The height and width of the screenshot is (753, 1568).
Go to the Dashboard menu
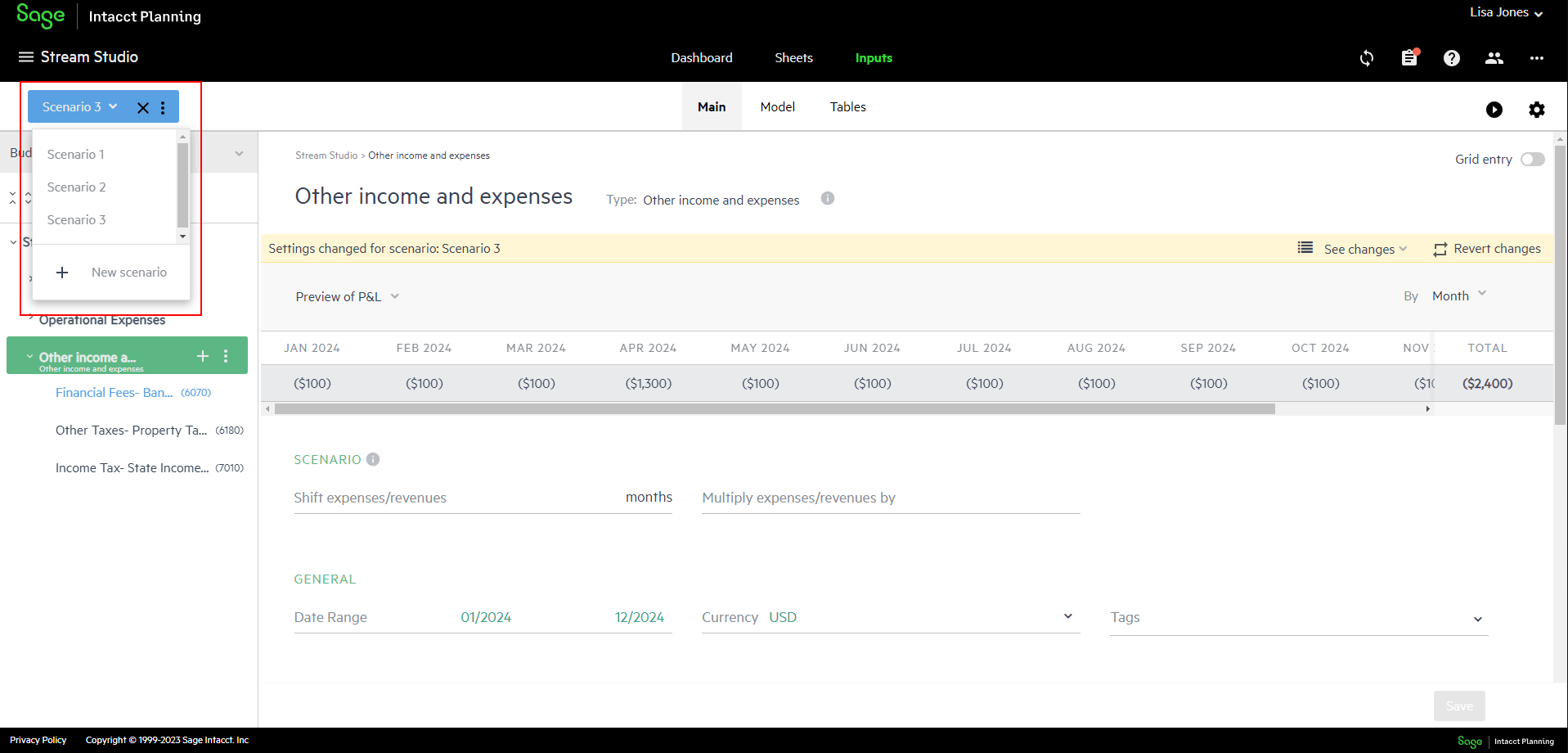point(702,58)
